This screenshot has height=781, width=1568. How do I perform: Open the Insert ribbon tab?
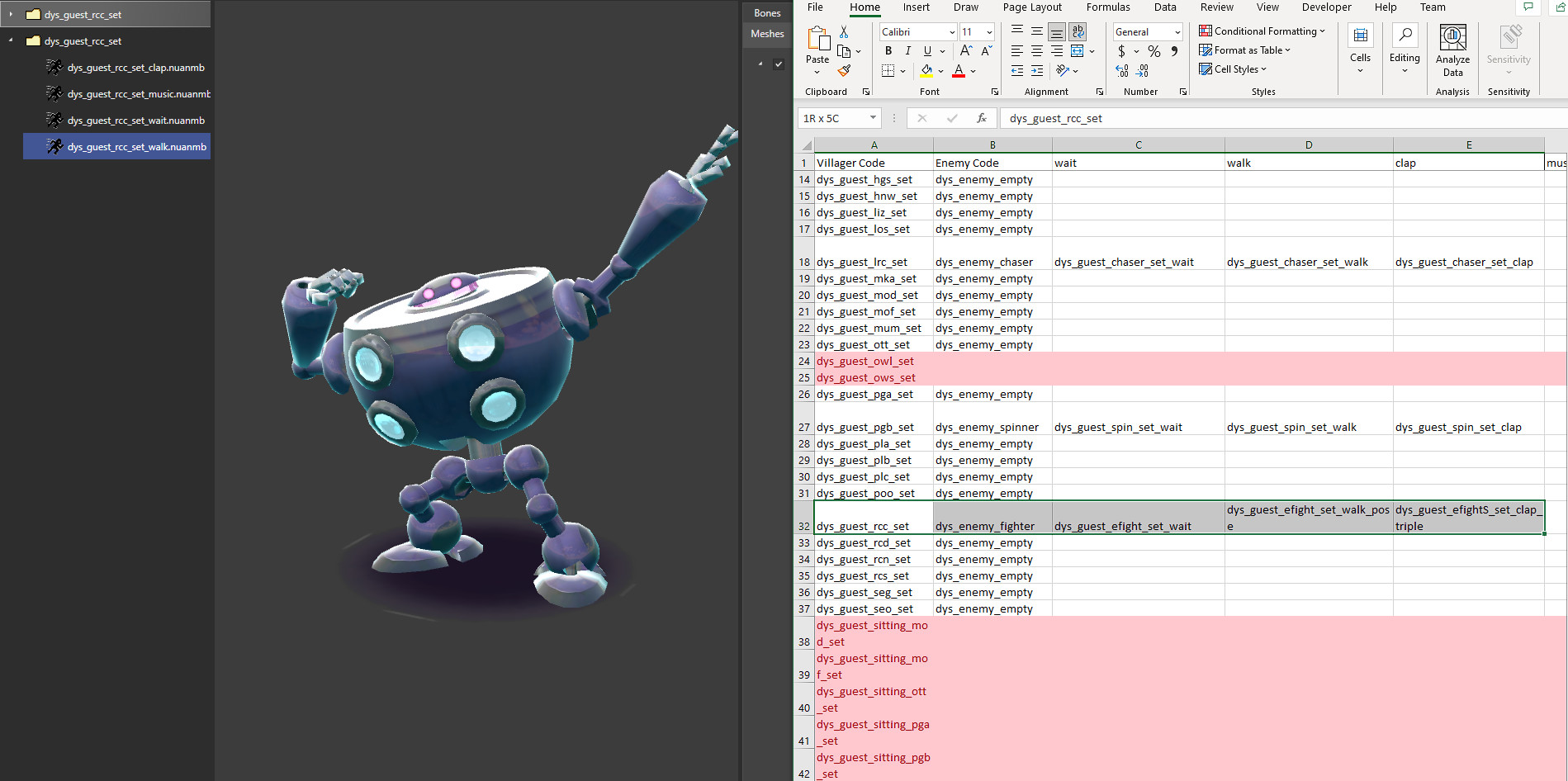point(917,7)
